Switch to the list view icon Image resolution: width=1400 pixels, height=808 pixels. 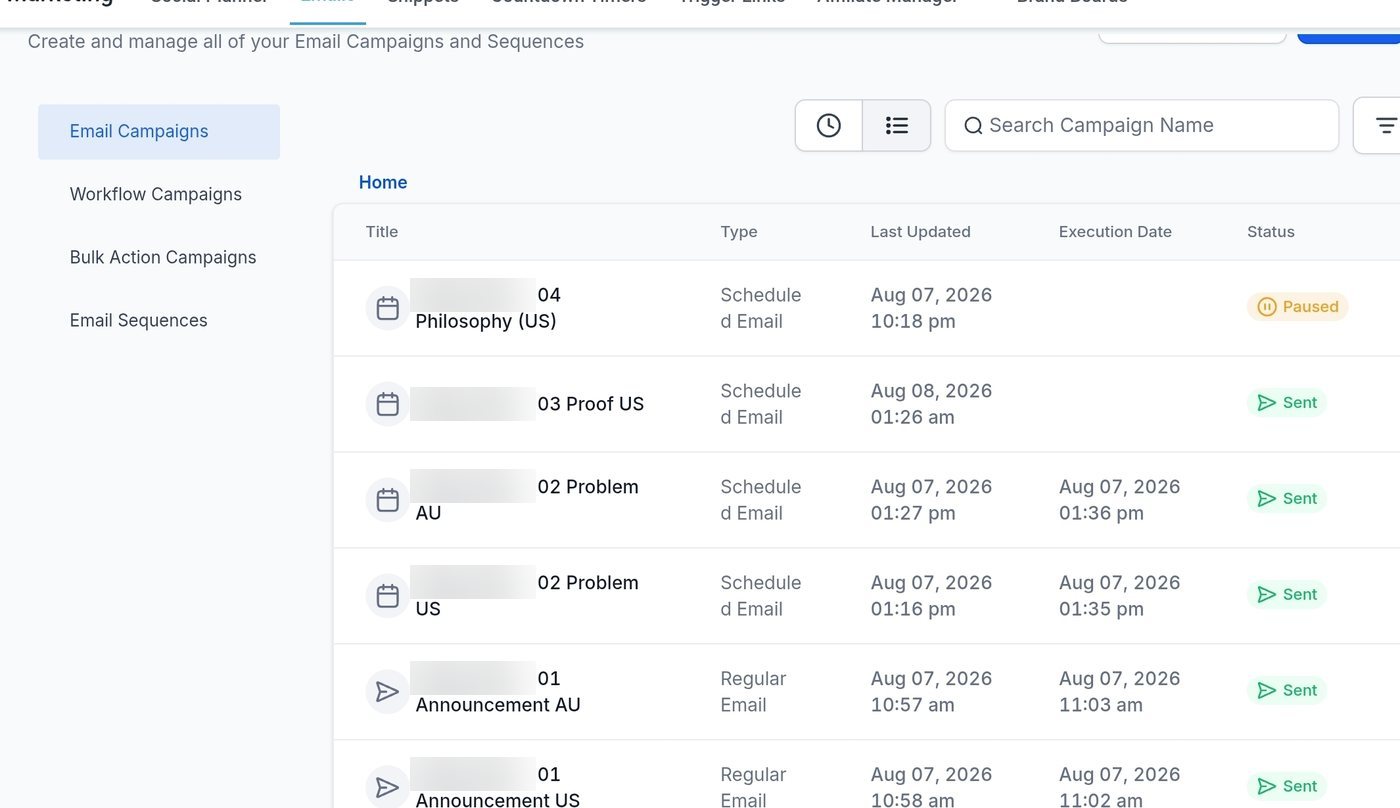[897, 126]
